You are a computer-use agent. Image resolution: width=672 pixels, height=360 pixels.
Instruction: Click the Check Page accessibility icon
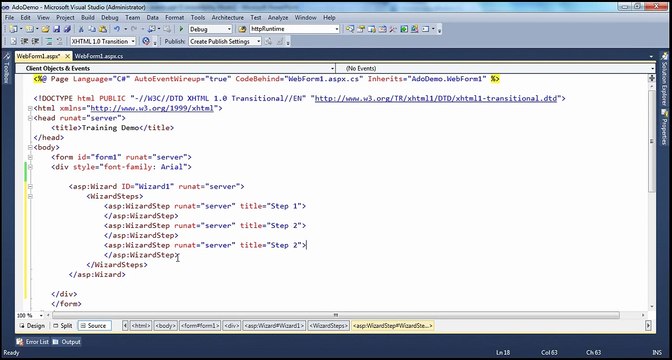pos(146,41)
